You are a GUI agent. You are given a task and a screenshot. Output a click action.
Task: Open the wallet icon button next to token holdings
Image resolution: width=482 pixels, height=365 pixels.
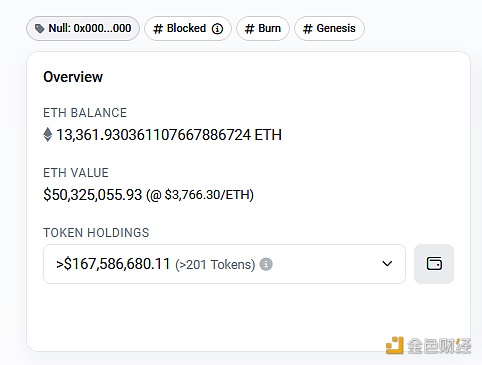(x=434, y=264)
